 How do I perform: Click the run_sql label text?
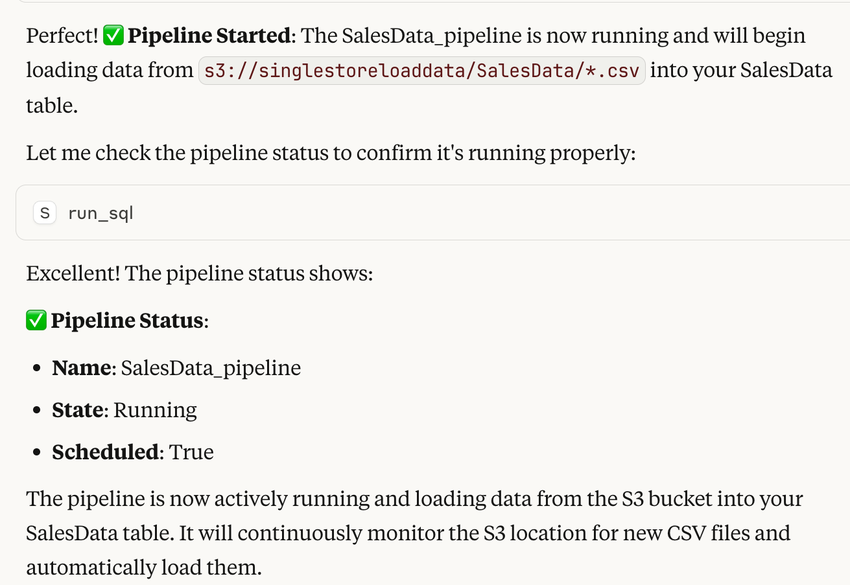pyautogui.click(x=100, y=213)
